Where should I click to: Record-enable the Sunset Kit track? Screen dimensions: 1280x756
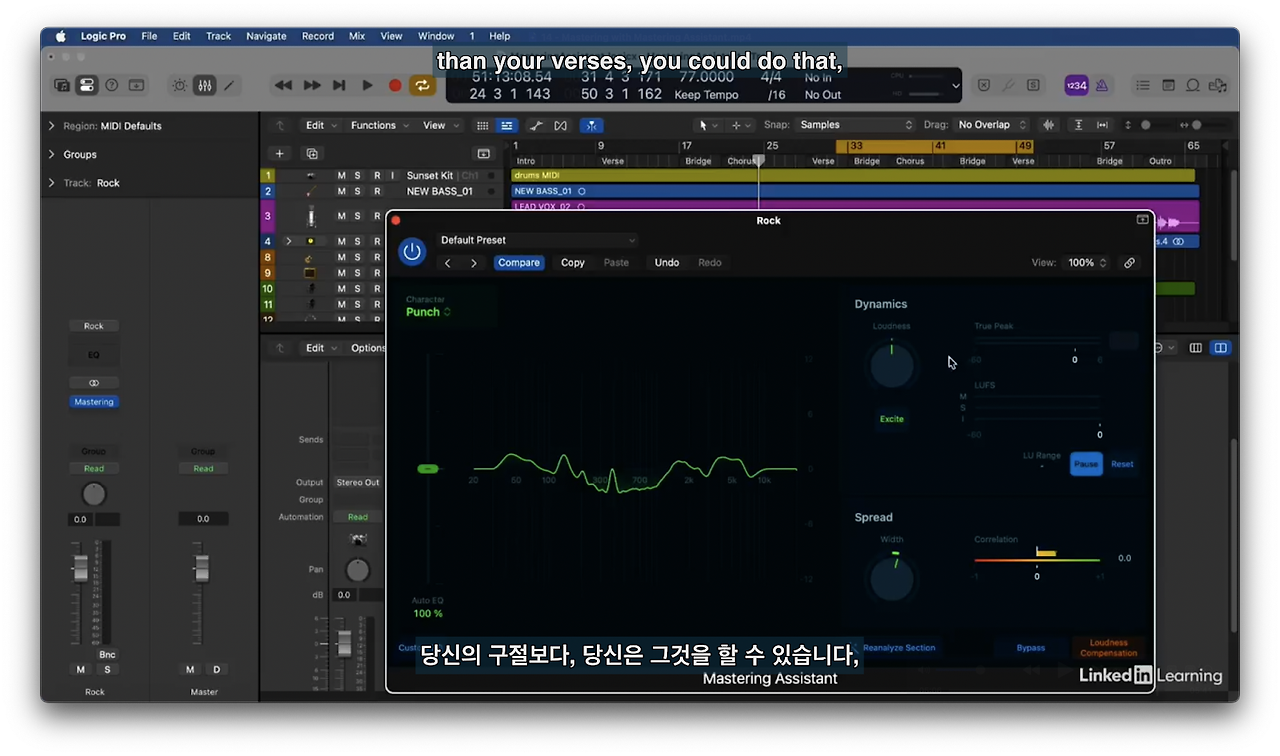coord(377,176)
